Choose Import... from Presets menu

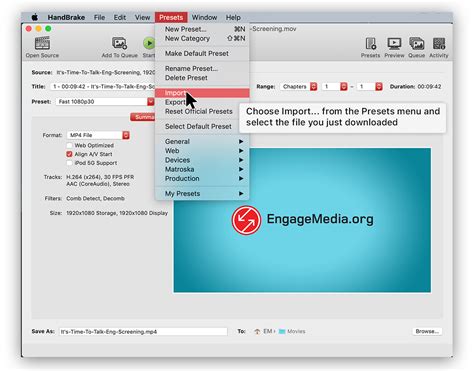202,93
